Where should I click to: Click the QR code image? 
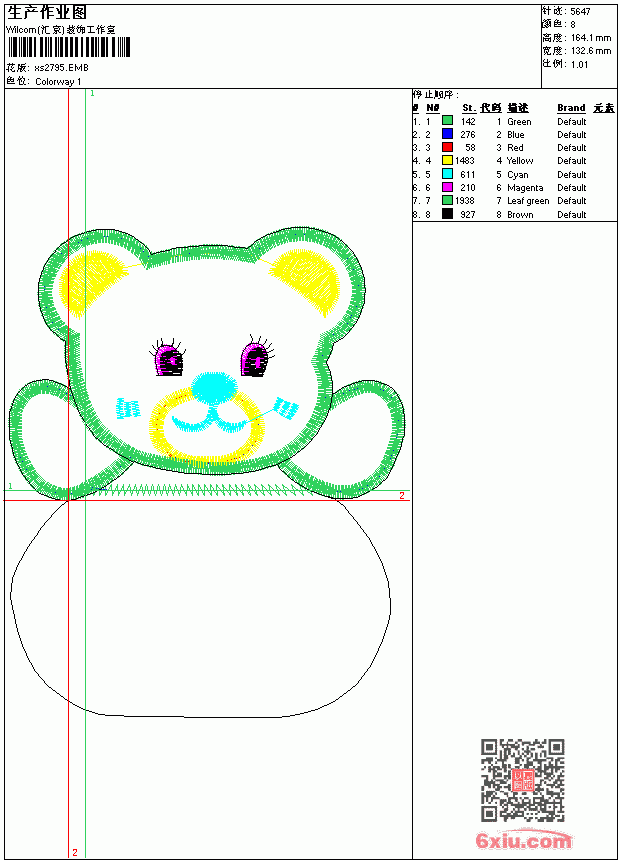(x=523, y=780)
